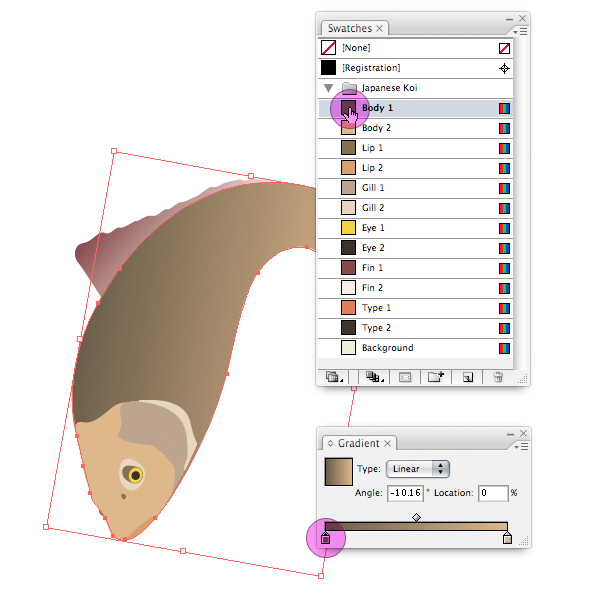600x600 pixels.
Task: Open the gradient Type dropdown
Action: [x=418, y=469]
